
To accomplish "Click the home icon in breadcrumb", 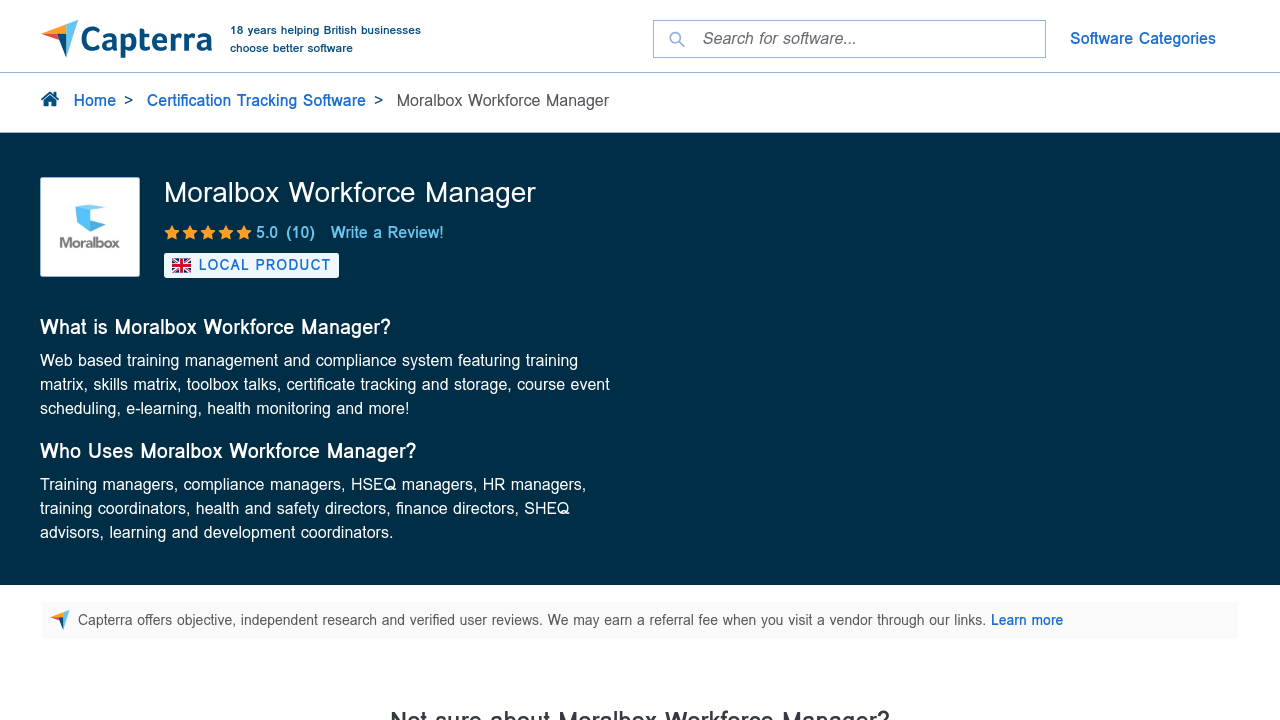I will tap(50, 99).
